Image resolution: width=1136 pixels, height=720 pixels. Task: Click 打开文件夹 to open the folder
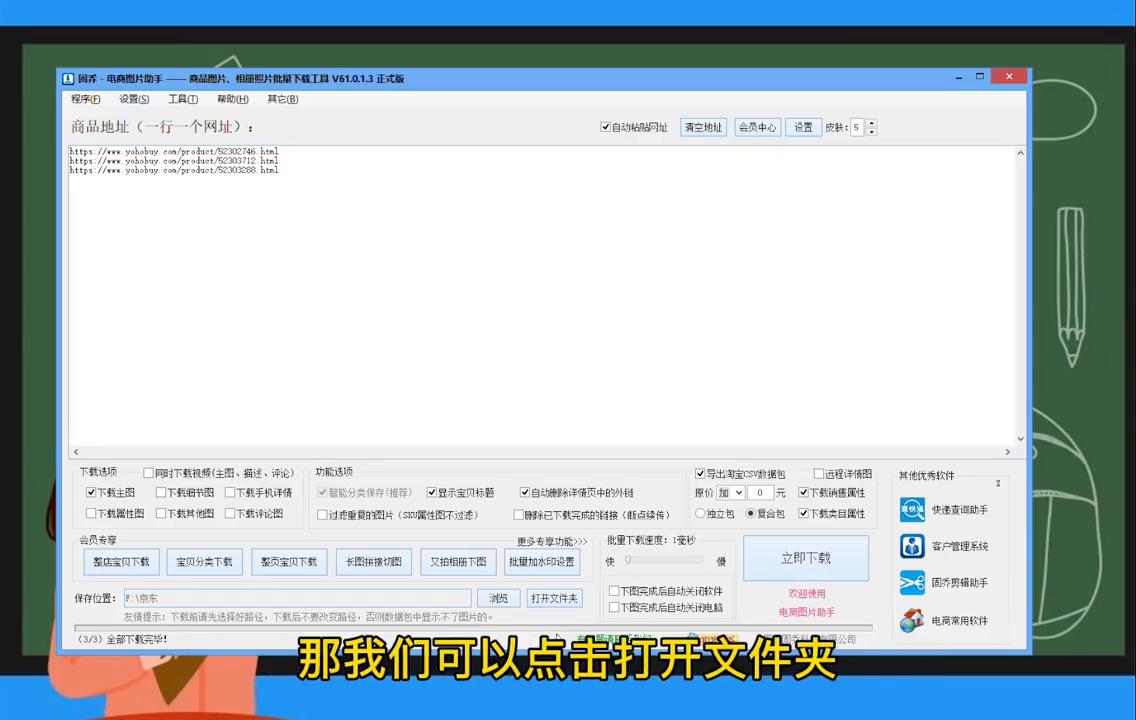(x=554, y=598)
